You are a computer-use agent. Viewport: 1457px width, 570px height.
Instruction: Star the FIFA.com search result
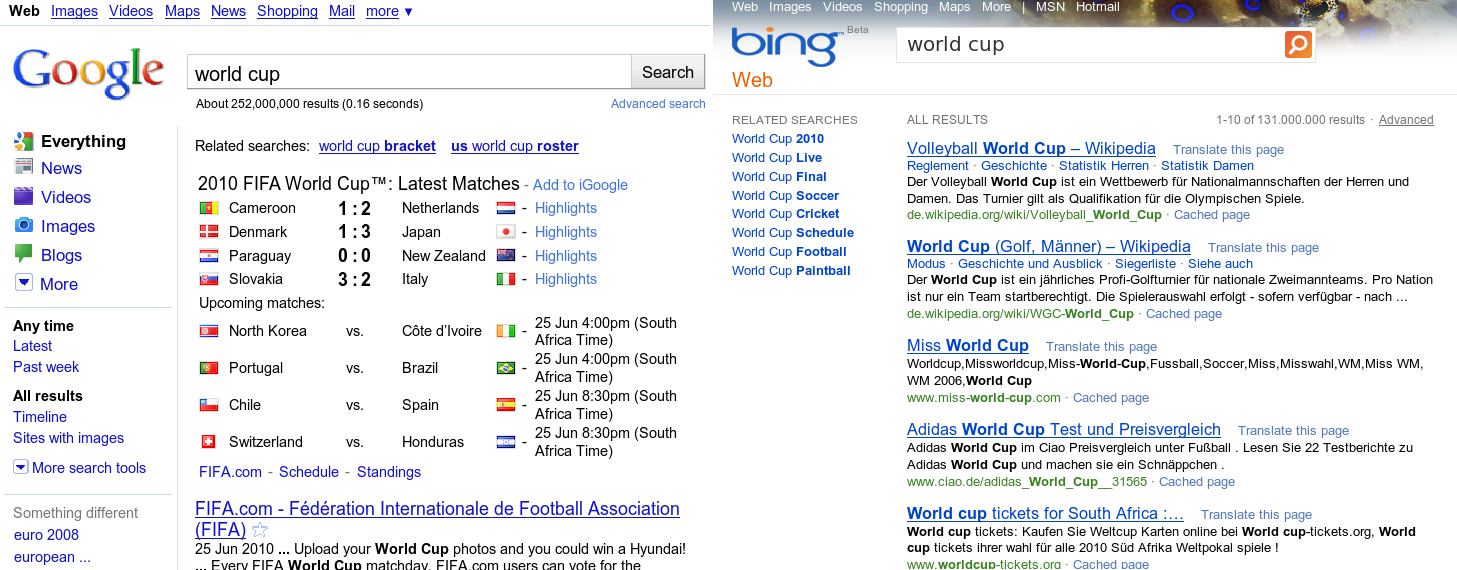(x=260, y=531)
